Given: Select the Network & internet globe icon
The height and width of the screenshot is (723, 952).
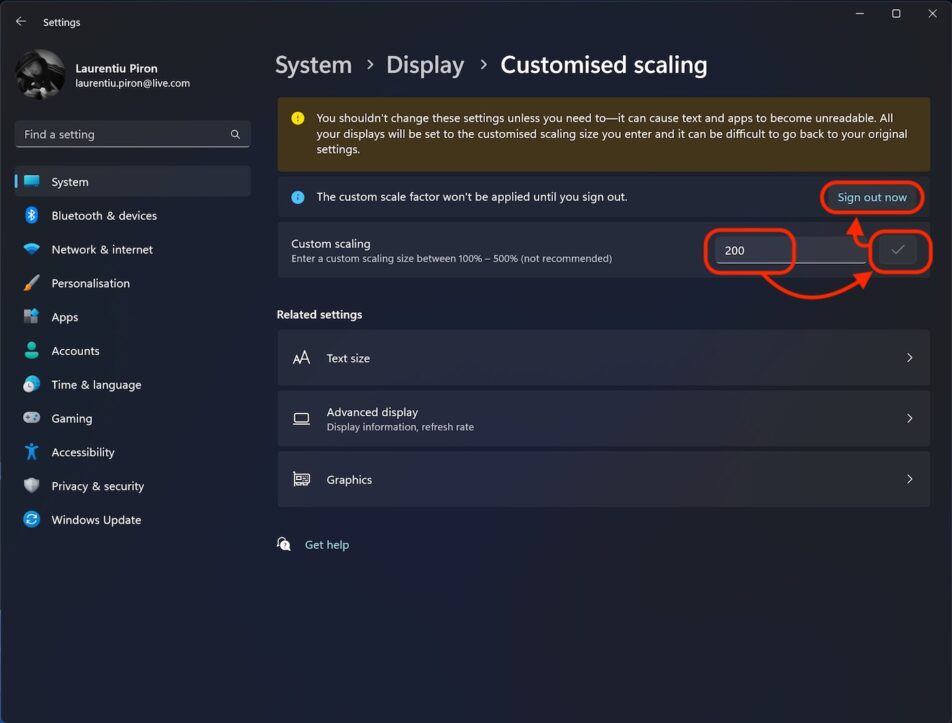Looking at the screenshot, I should 30,249.
